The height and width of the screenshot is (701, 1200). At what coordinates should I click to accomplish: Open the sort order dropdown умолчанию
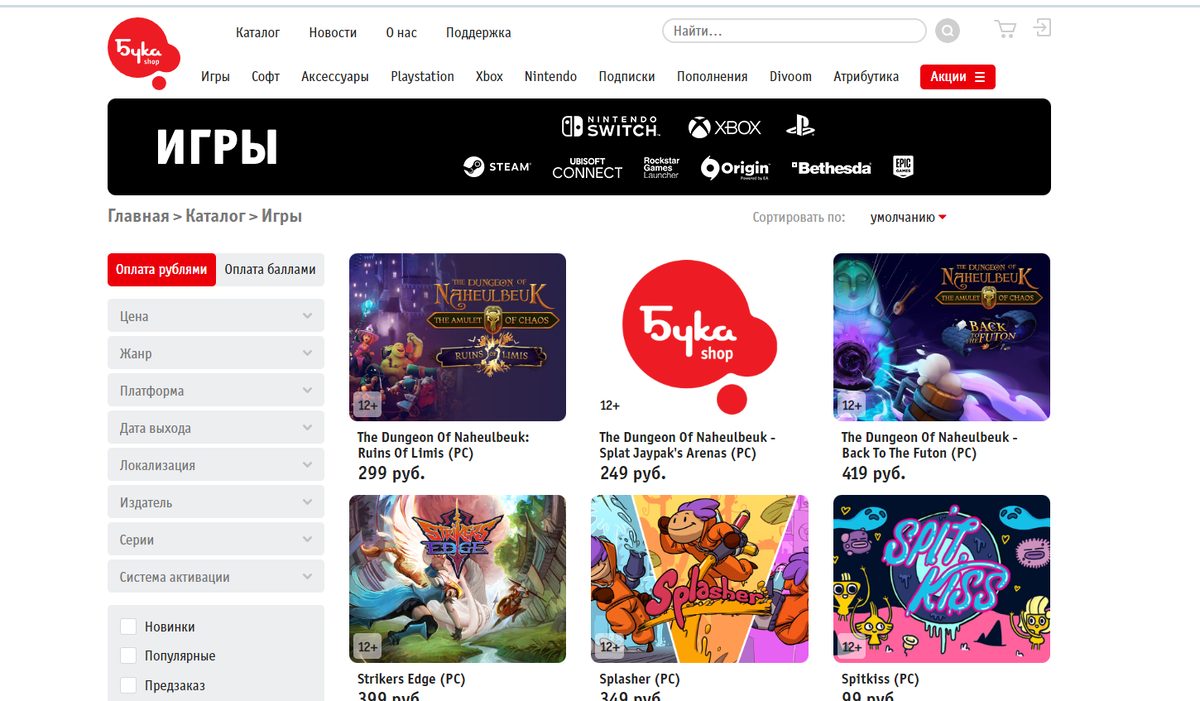click(x=908, y=217)
